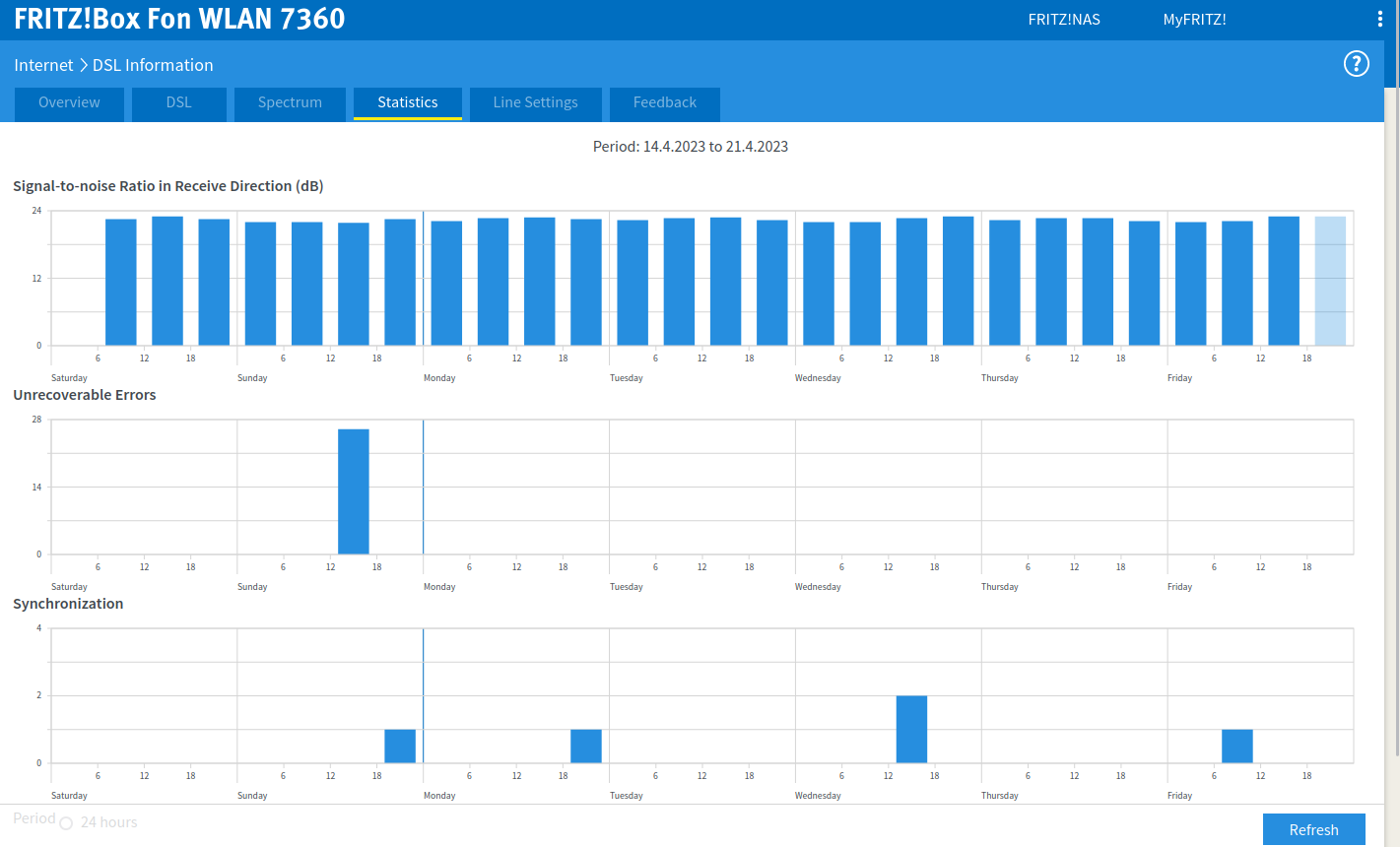The image size is (1400, 847).
Task: Select the 24 hours period radio button
Action: pyautogui.click(x=66, y=823)
